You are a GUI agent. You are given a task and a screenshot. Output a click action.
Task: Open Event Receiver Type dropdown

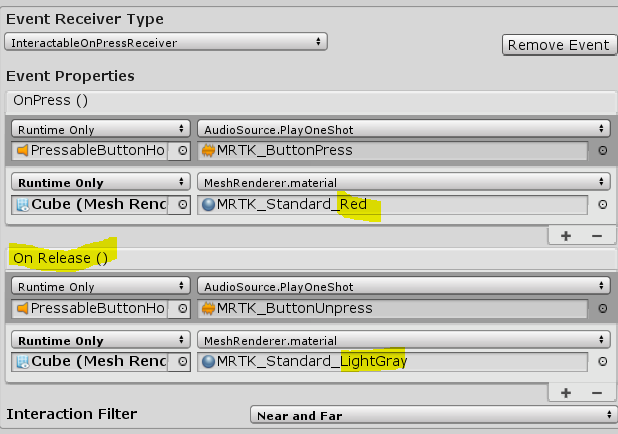[x=166, y=42]
